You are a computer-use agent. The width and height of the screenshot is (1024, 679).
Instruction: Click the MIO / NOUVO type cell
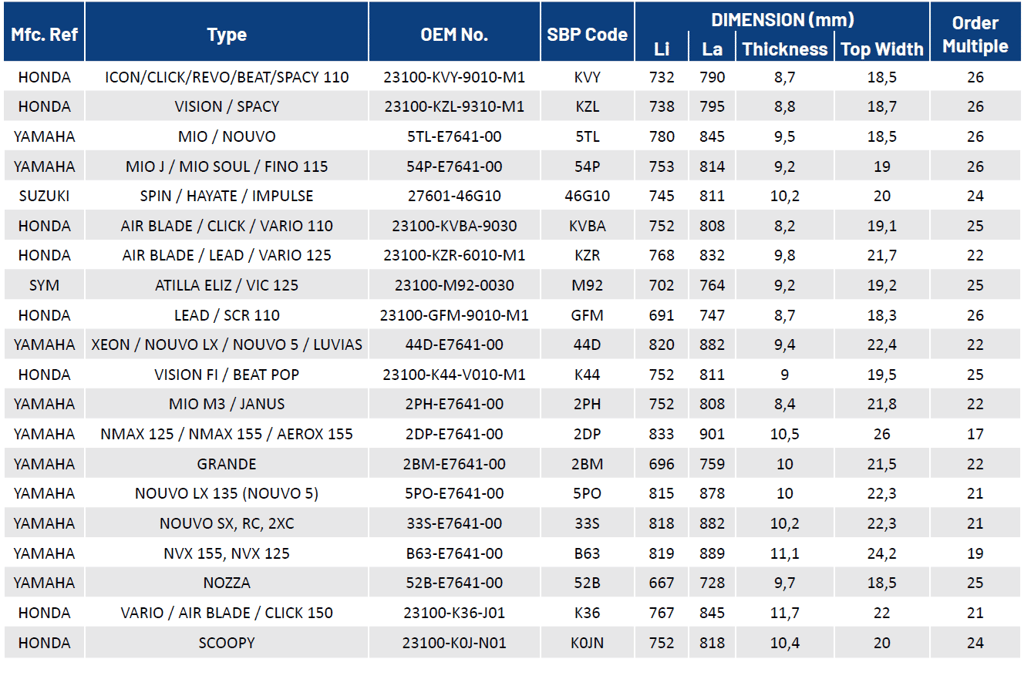click(227, 136)
